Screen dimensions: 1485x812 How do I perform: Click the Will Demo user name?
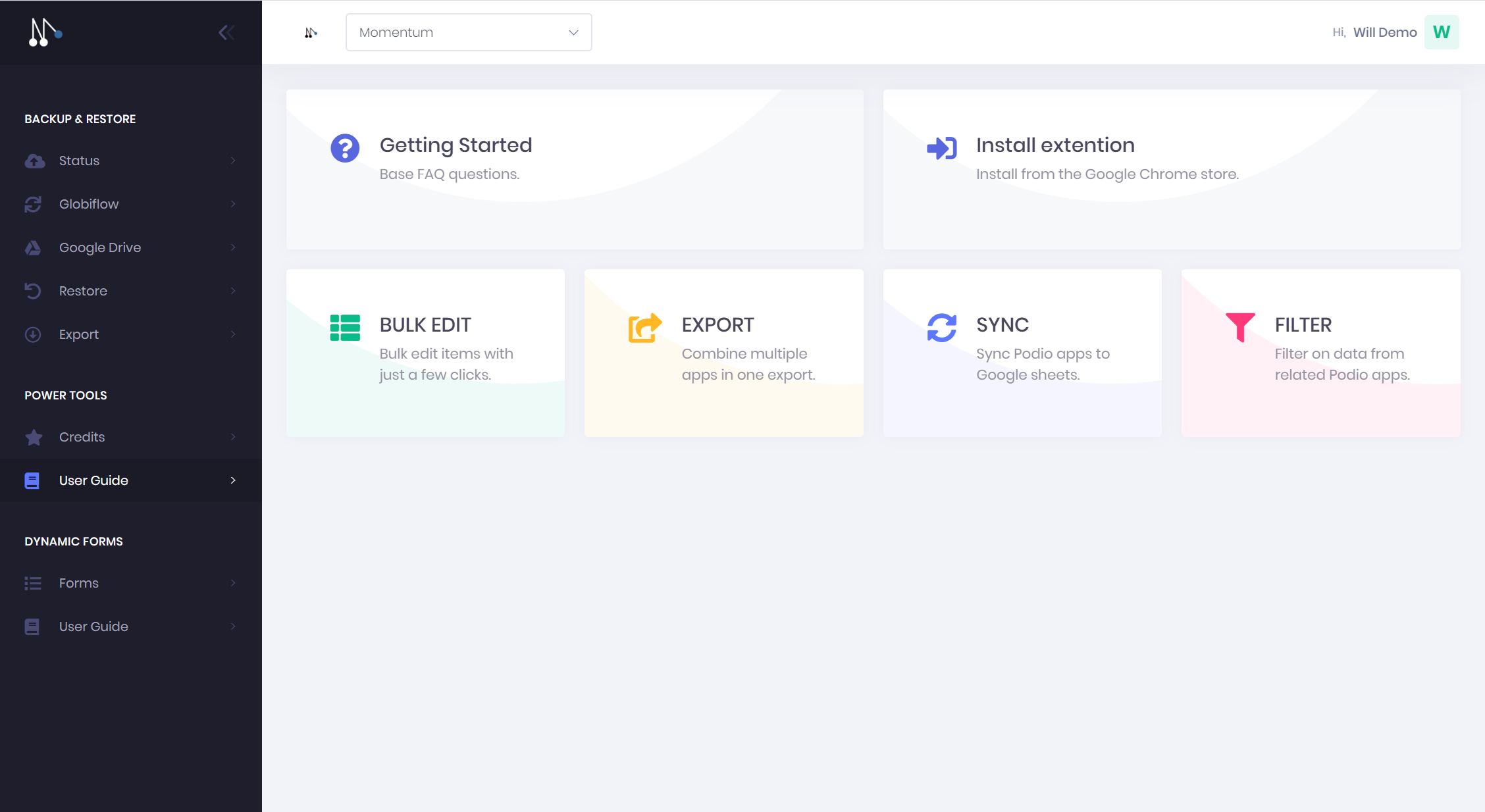click(1384, 32)
